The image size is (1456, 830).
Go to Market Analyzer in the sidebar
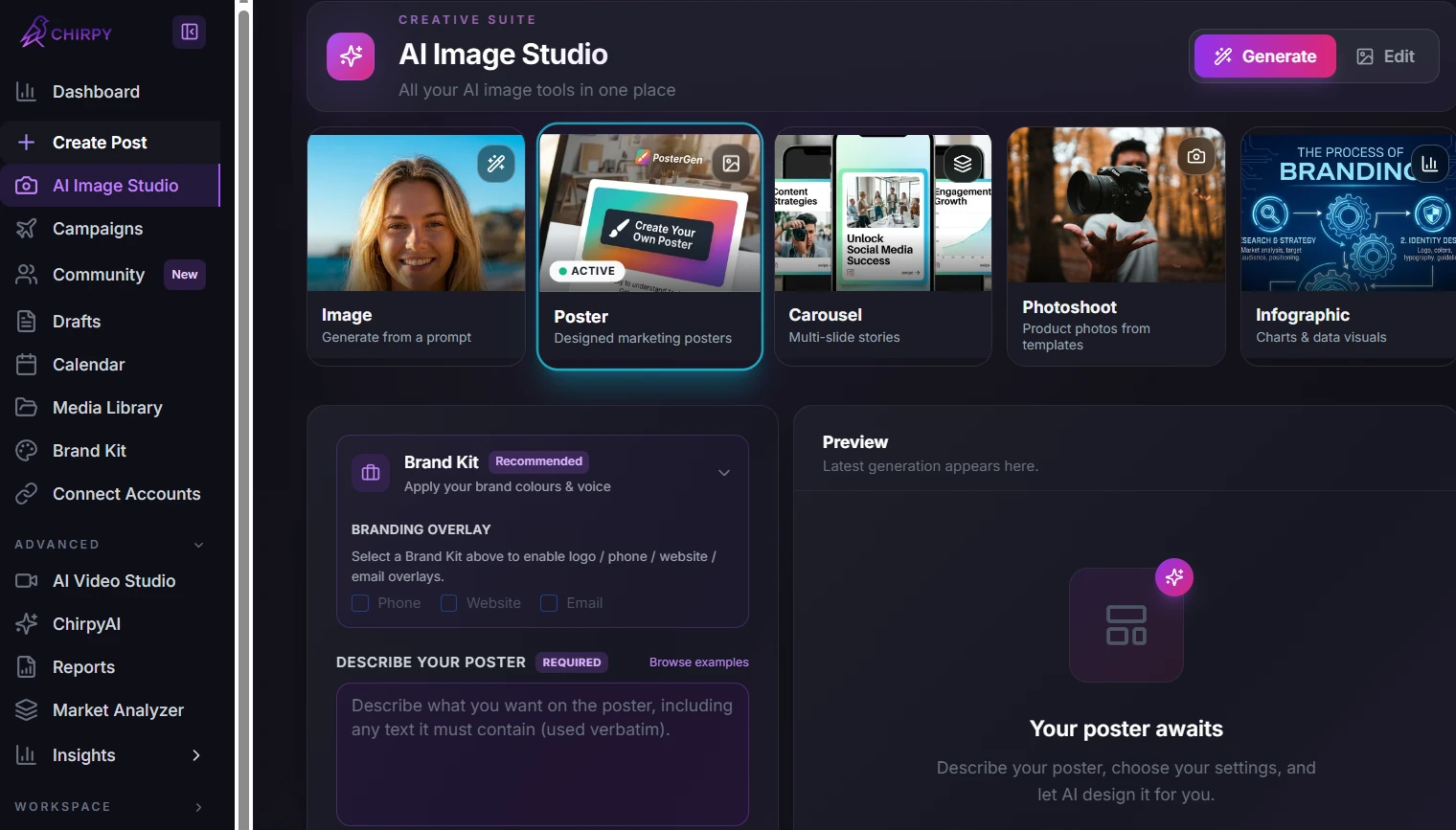[x=110, y=710]
